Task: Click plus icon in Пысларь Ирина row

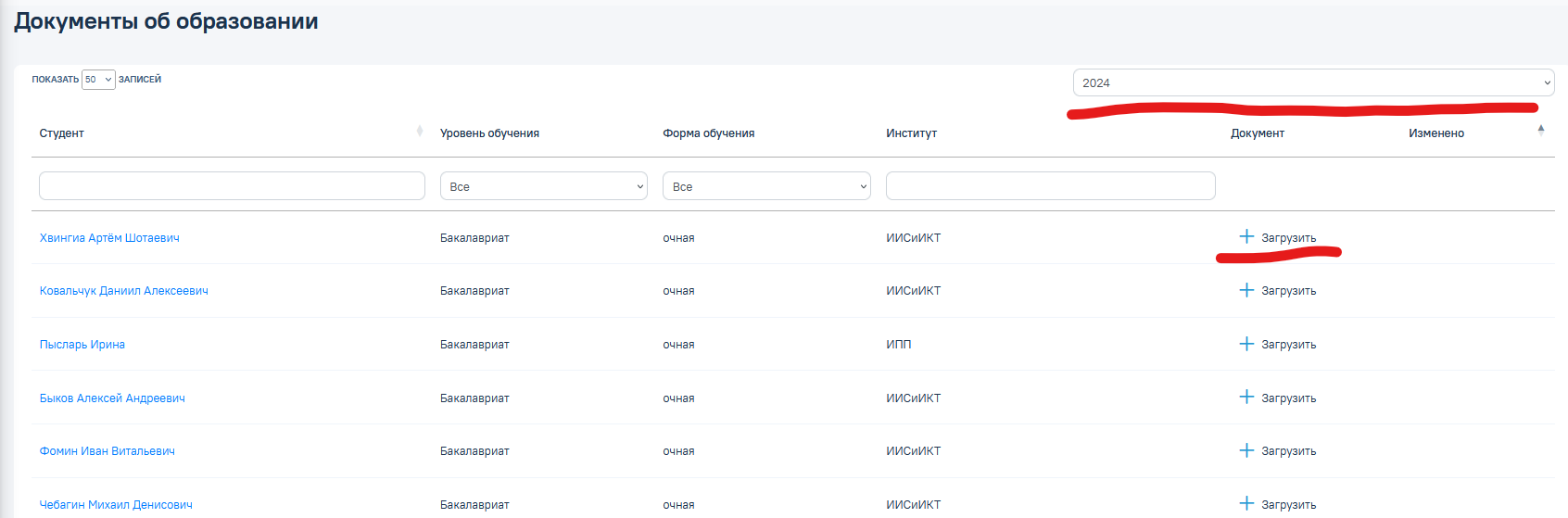Action: [x=1246, y=344]
